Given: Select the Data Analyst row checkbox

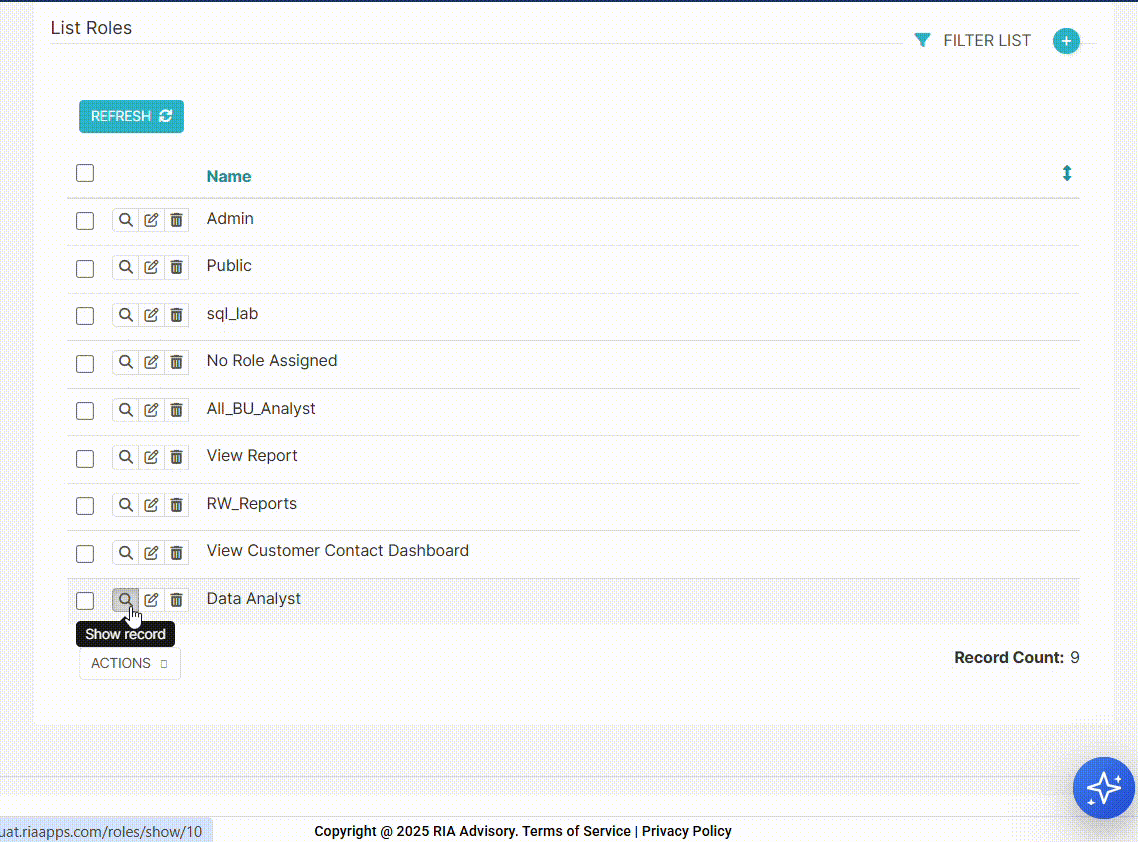Looking at the screenshot, I should click(85, 601).
